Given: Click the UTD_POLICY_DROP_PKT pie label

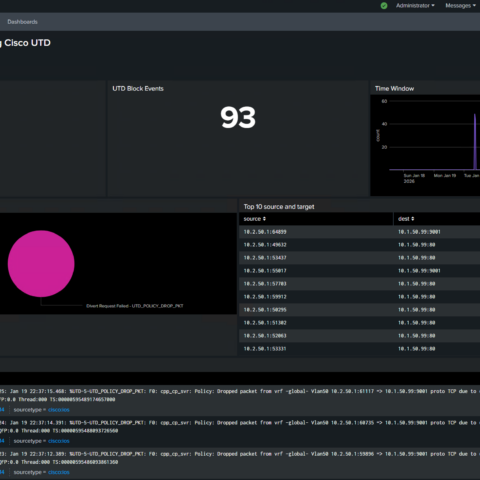Looking at the screenshot, I should pos(135,306).
